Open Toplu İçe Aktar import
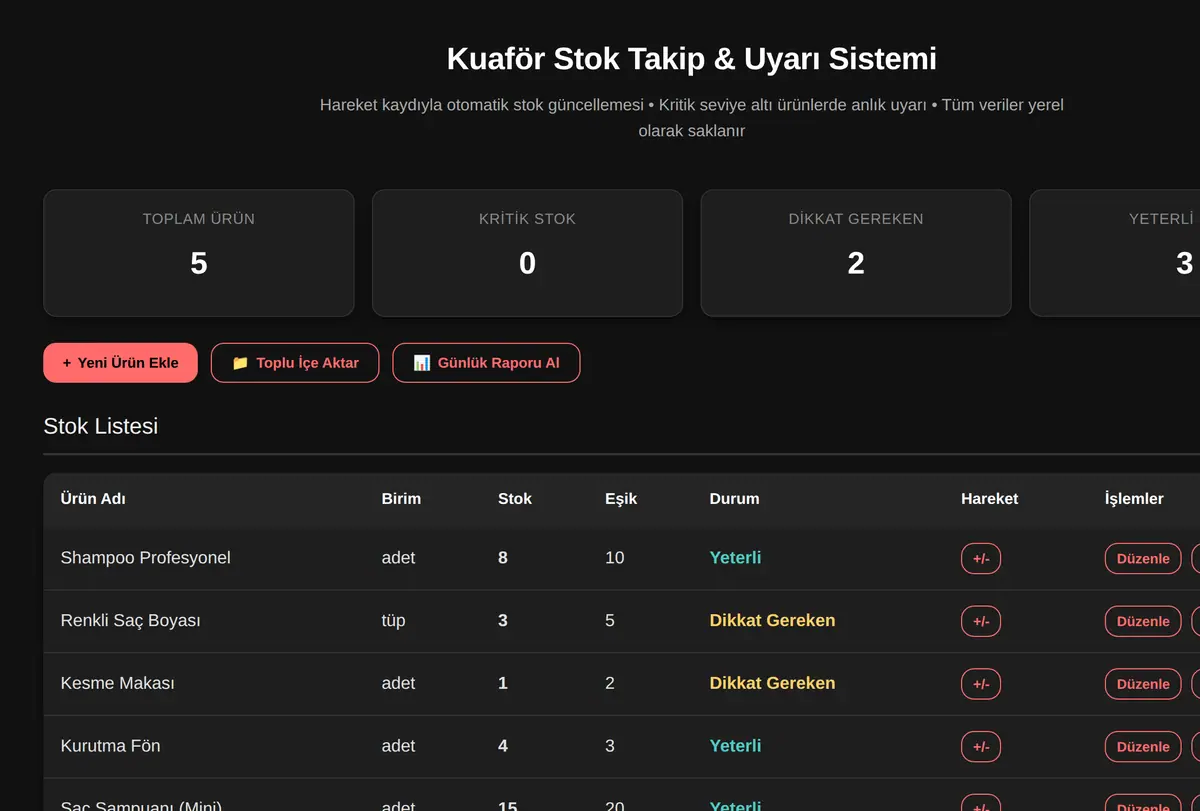Image resolution: width=1200 pixels, height=811 pixels. [295, 363]
